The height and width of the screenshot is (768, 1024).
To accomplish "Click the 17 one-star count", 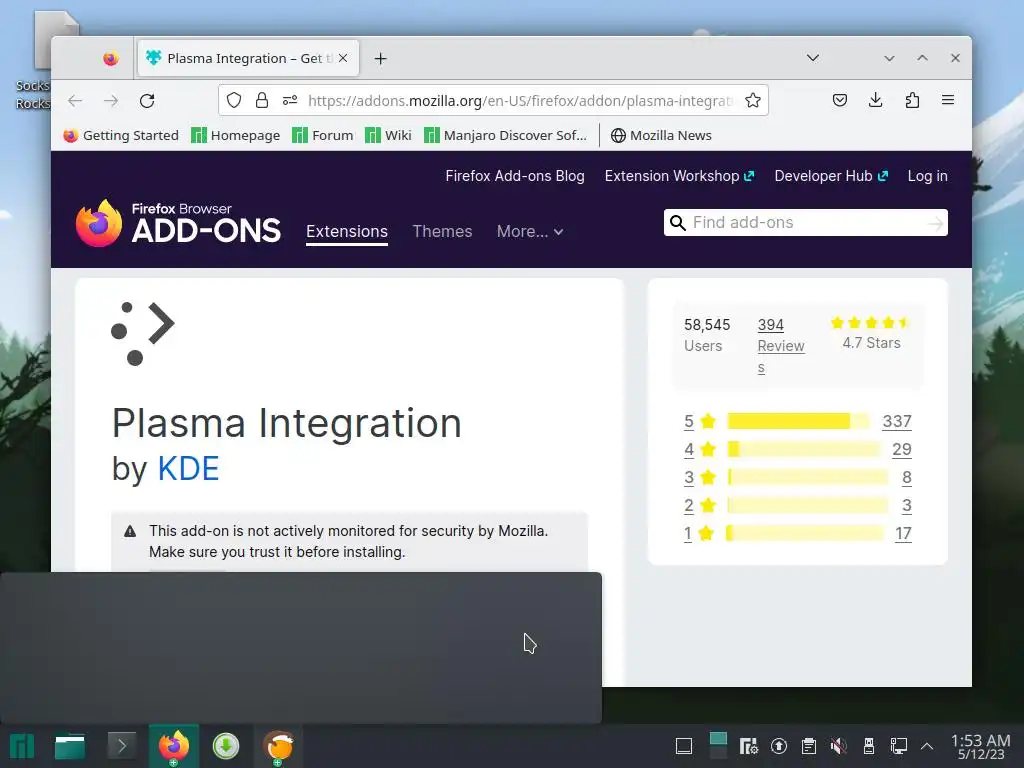I will [903, 534].
